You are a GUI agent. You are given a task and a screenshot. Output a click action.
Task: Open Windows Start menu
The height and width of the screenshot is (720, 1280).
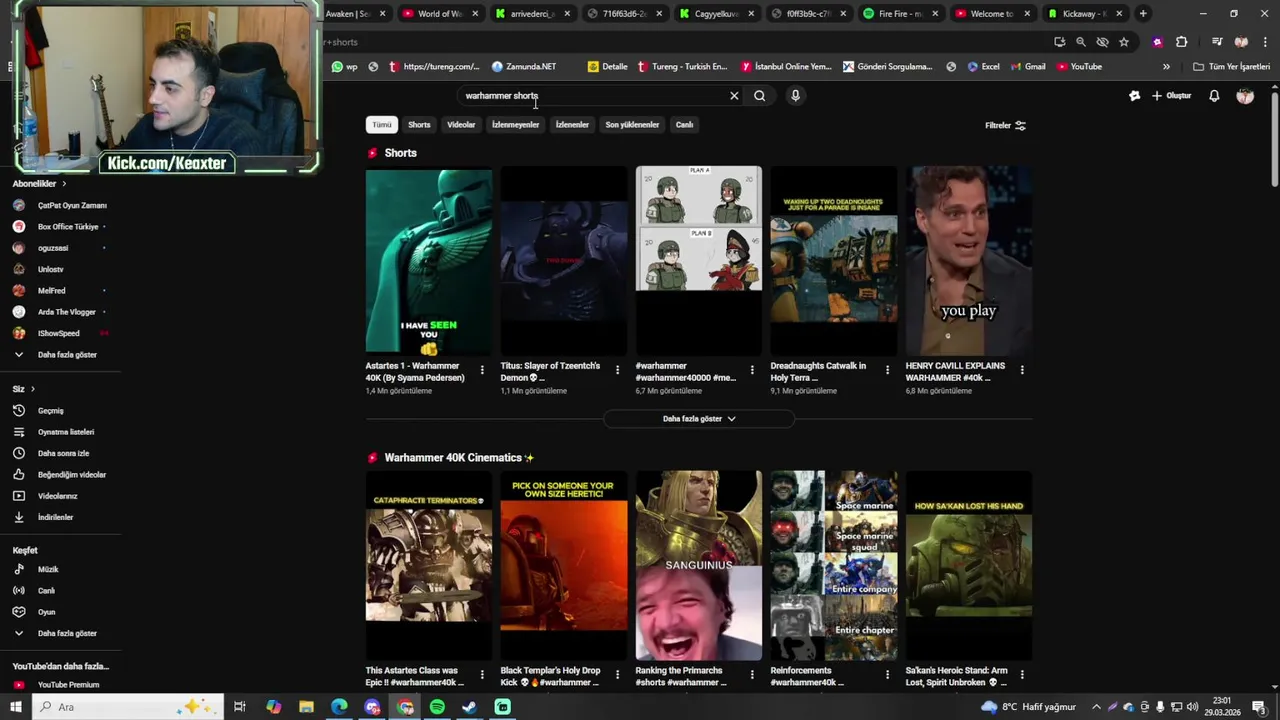tap(16, 707)
